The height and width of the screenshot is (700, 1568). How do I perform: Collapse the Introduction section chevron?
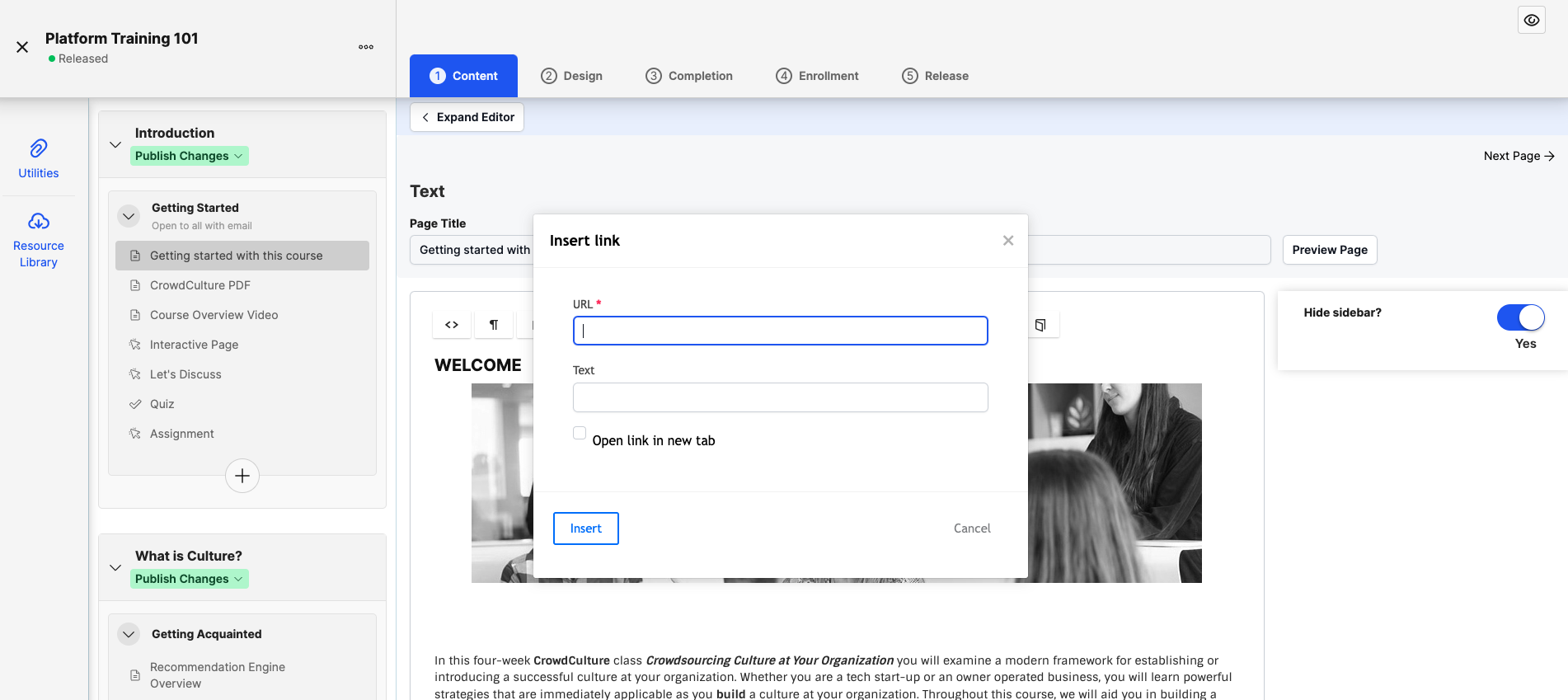point(115,144)
